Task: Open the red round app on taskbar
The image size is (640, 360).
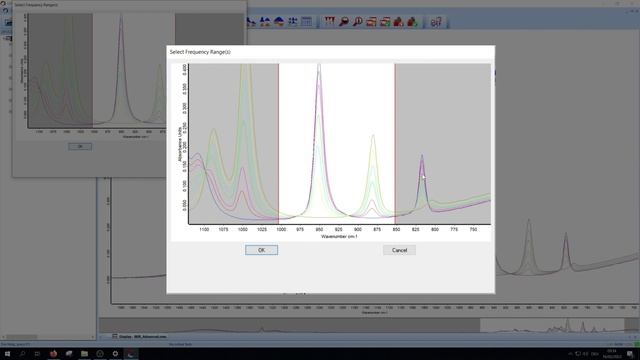Action: 53,353
